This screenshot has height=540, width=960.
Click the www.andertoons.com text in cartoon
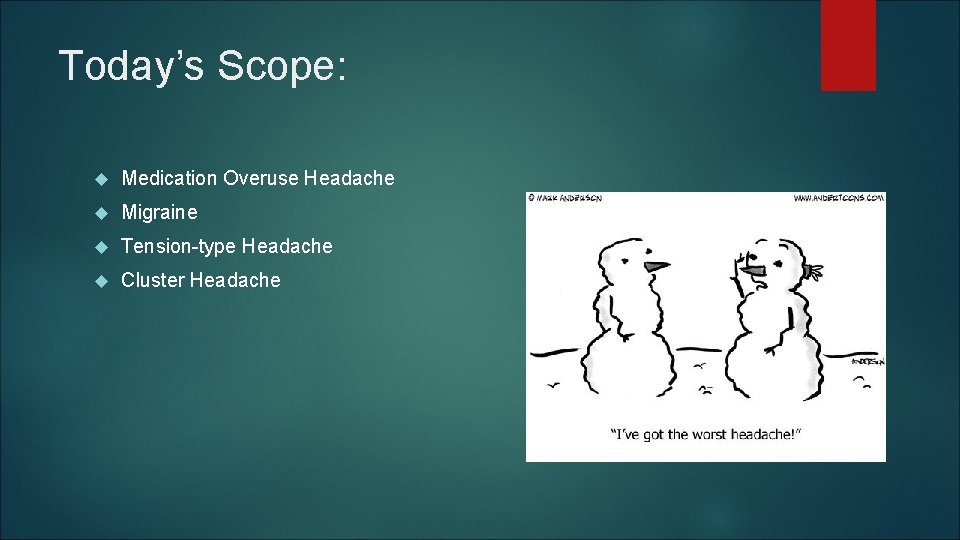[839, 198]
